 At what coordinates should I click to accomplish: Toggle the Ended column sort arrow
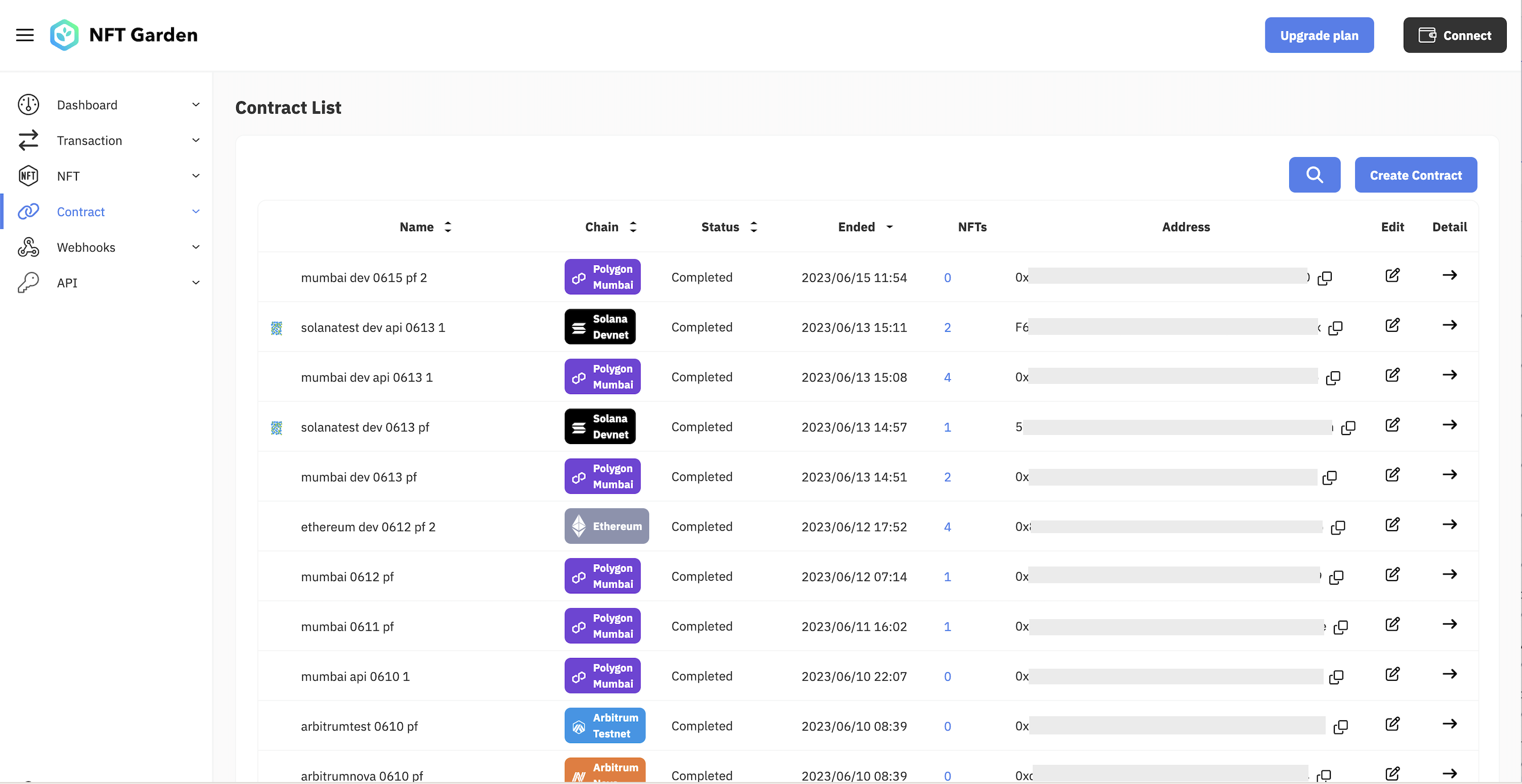coord(889,227)
